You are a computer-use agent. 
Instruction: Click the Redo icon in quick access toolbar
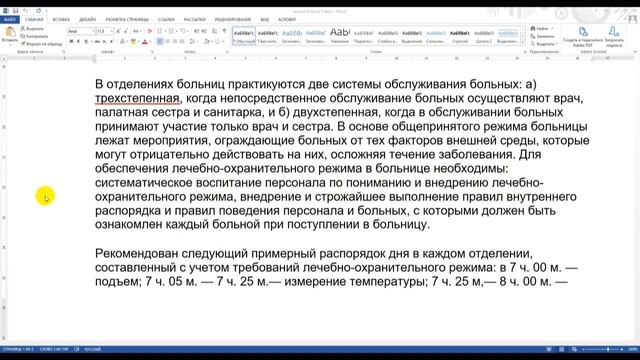click(38, 11)
